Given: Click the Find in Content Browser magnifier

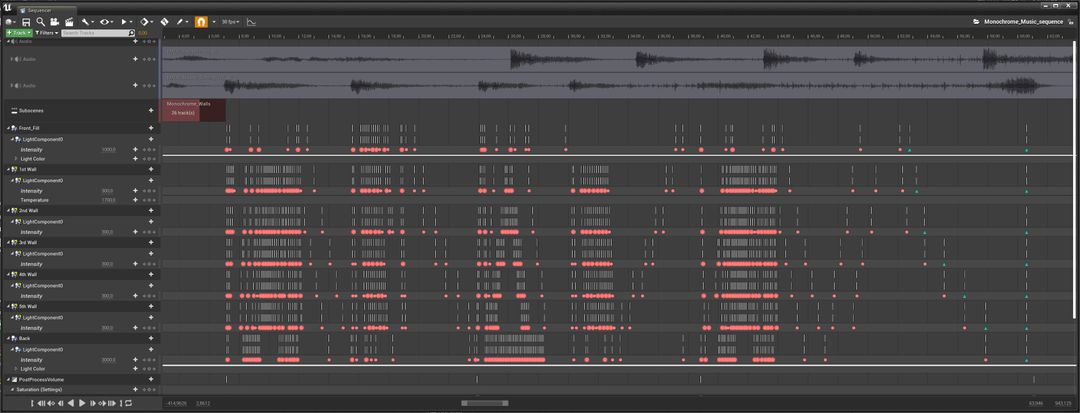Looking at the screenshot, I should [x=40, y=21].
